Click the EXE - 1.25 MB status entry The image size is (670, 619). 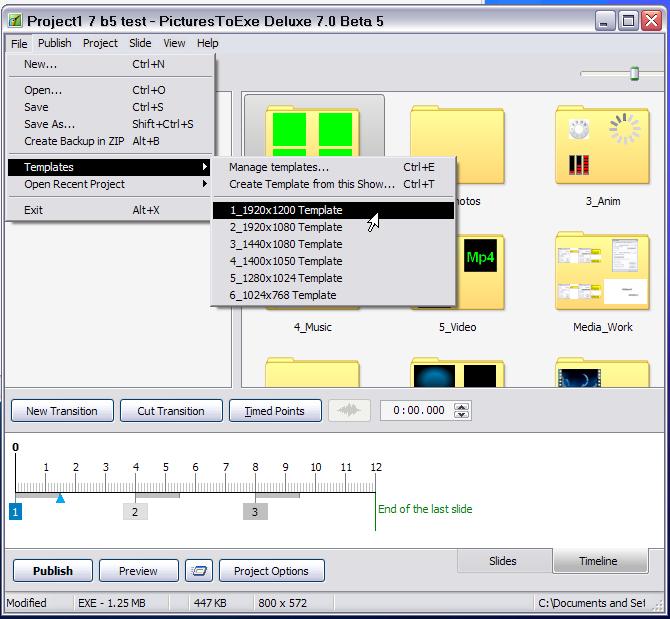[112, 603]
